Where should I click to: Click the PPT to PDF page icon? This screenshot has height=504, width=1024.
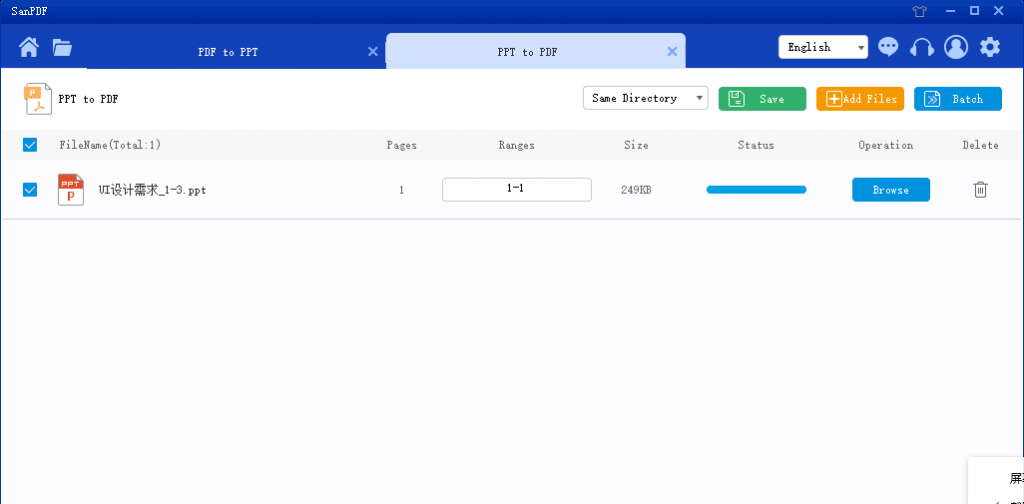click(38, 99)
